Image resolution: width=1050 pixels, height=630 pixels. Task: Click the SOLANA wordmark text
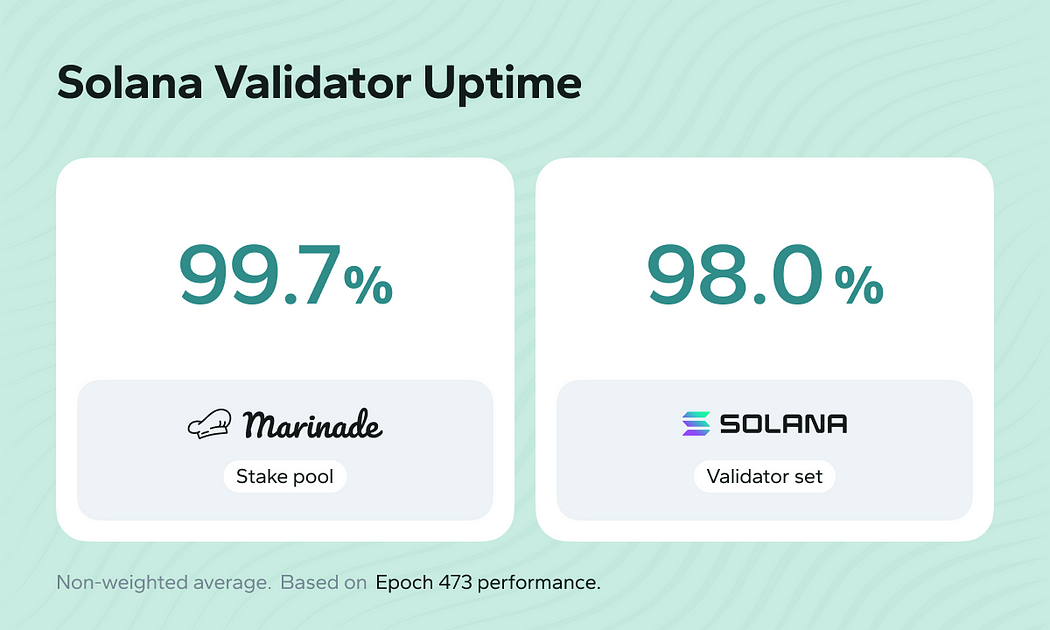[783, 424]
